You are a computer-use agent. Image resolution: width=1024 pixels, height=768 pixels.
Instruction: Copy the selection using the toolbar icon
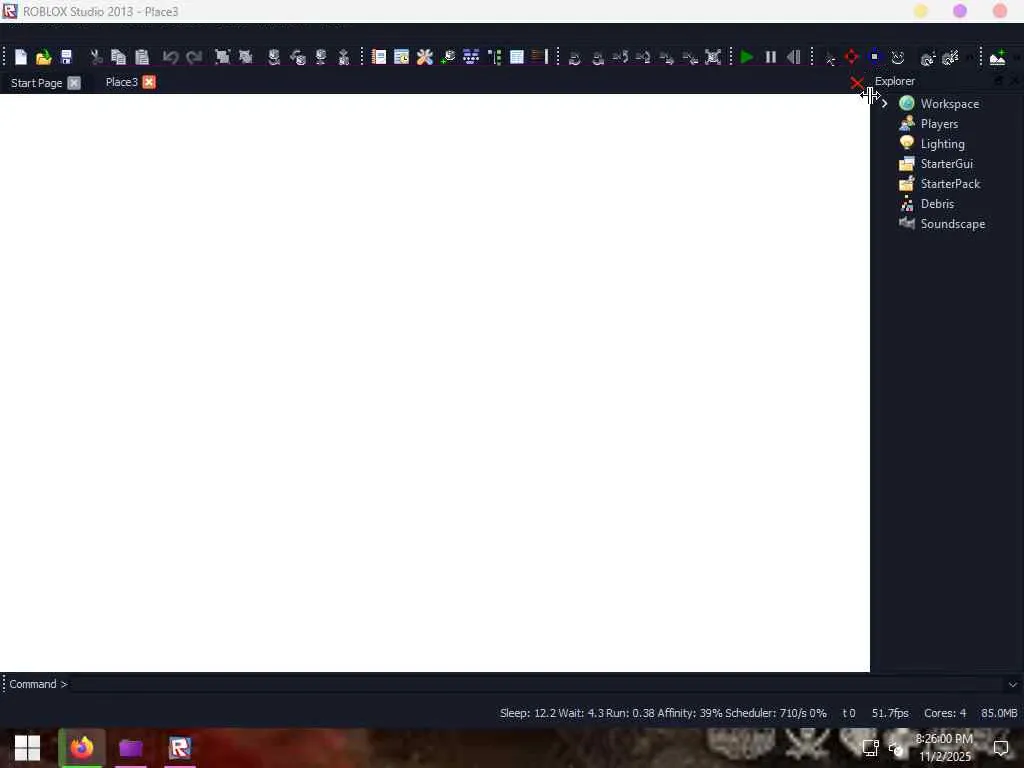click(x=118, y=57)
